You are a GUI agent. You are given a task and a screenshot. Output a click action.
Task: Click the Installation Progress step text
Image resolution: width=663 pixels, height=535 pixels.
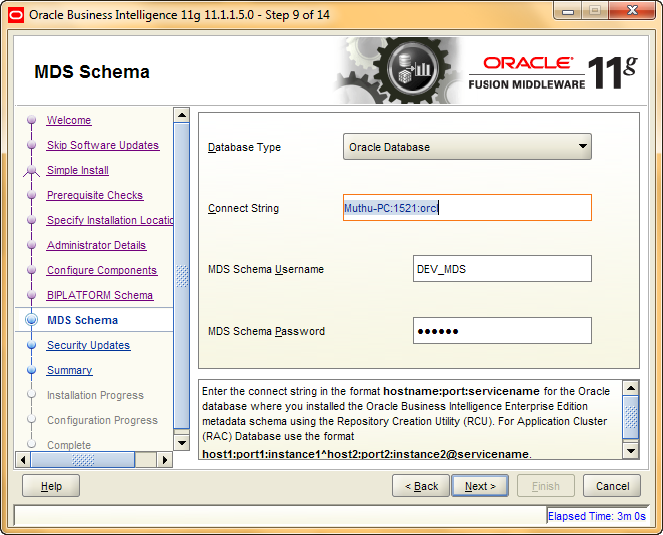(x=96, y=395)
